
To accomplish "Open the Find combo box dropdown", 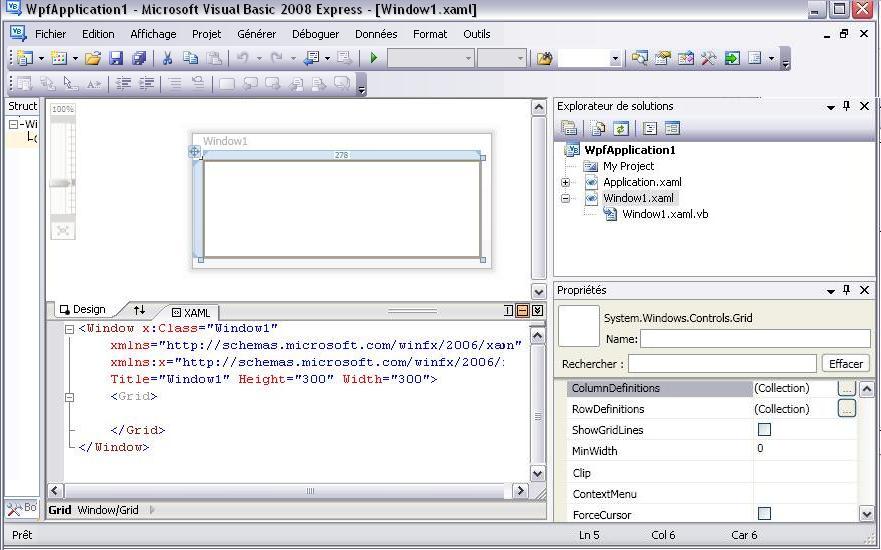I will coord(615,58).
